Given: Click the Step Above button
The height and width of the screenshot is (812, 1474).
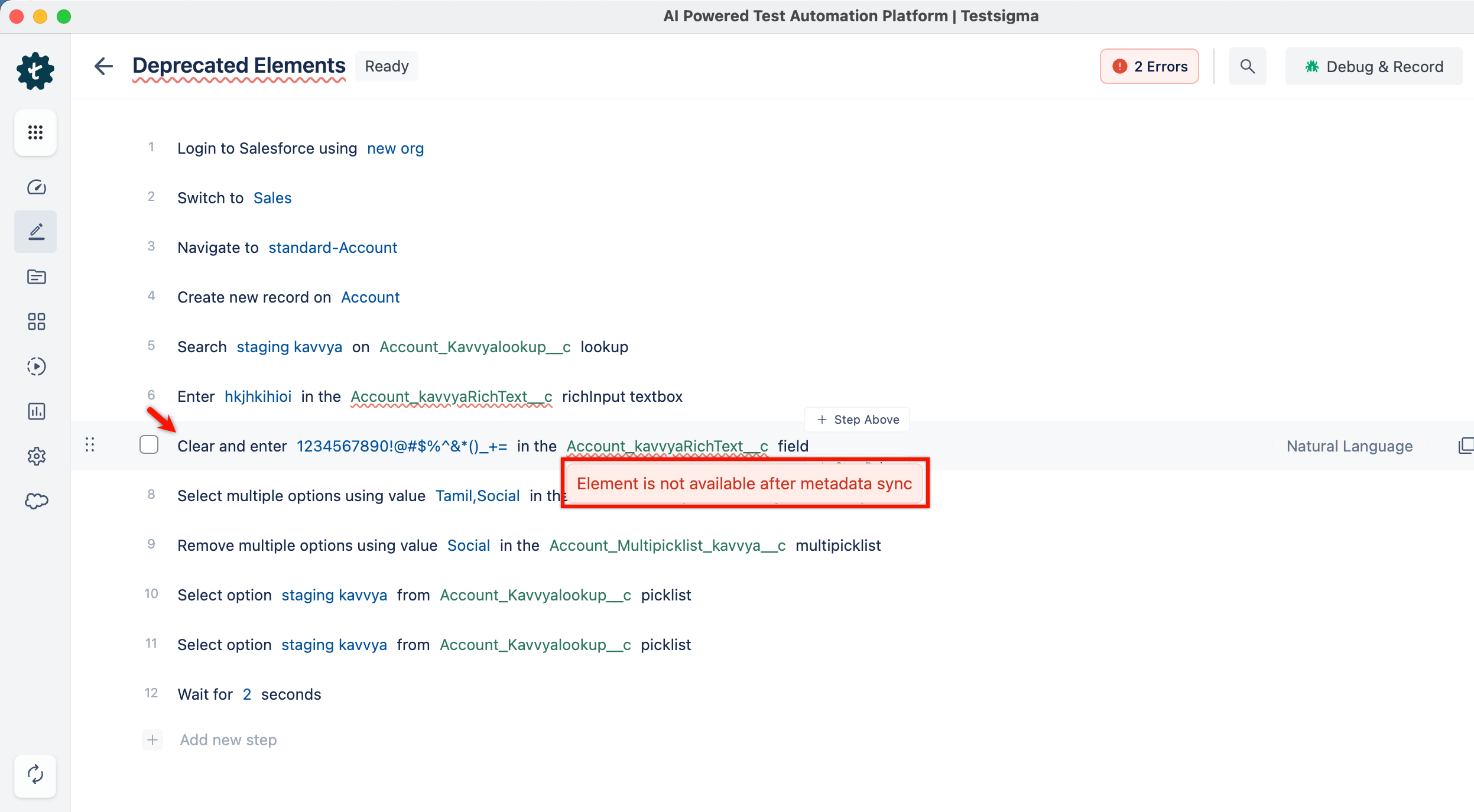Looking at the screenshot, I should click(x=857, y=420).
